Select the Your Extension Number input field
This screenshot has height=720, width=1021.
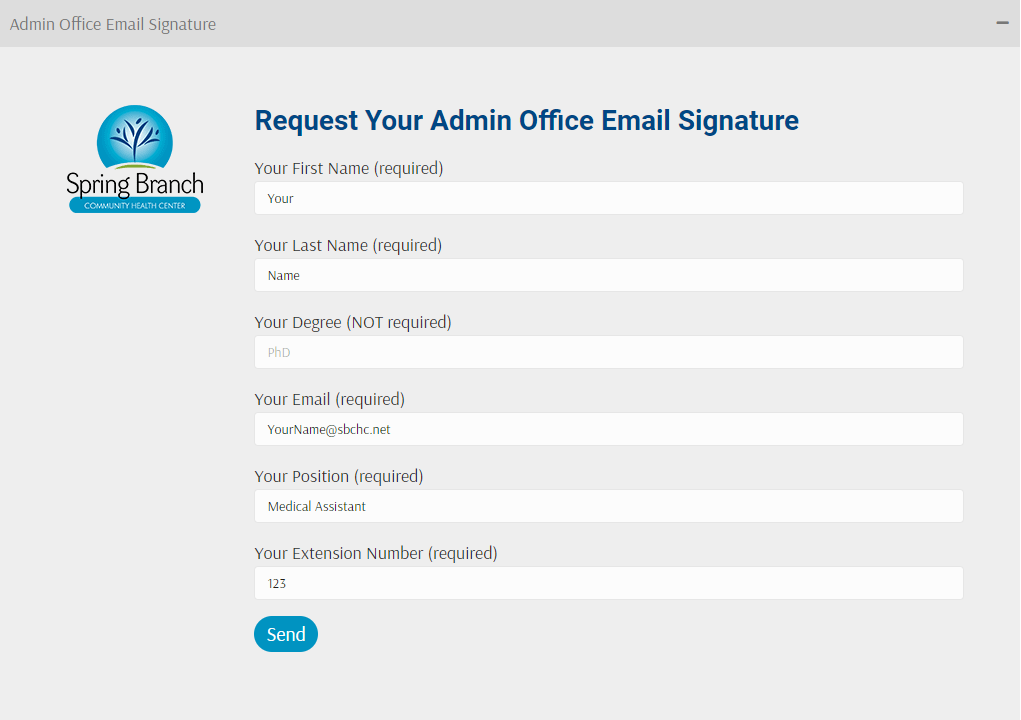click(x=608, y=583)
